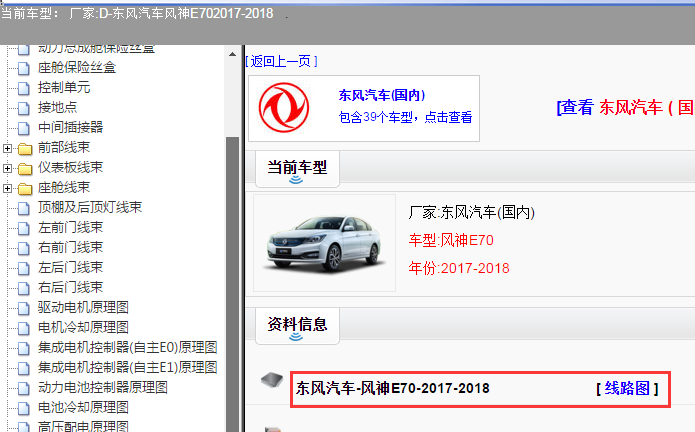Open the 东风汽车(国内) manufacturer link

[382, 95]
